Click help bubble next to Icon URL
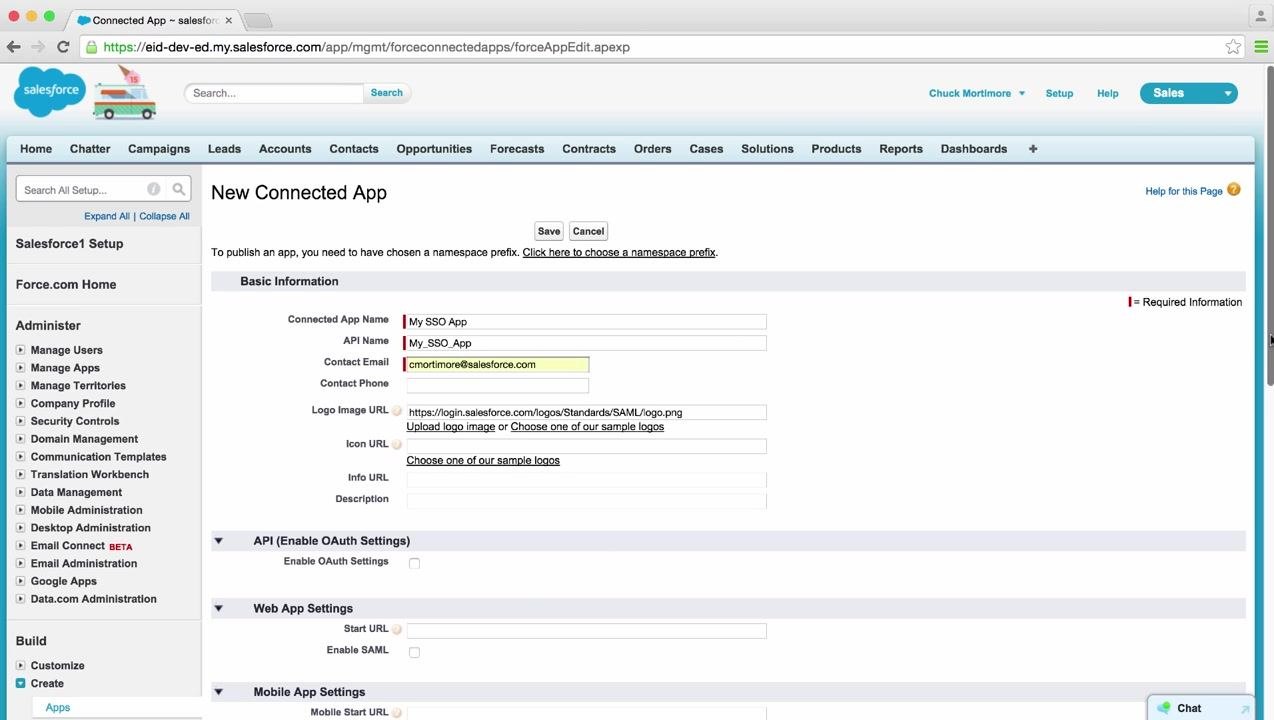The width and height of the screenshot is (1274, 720). 397,444
